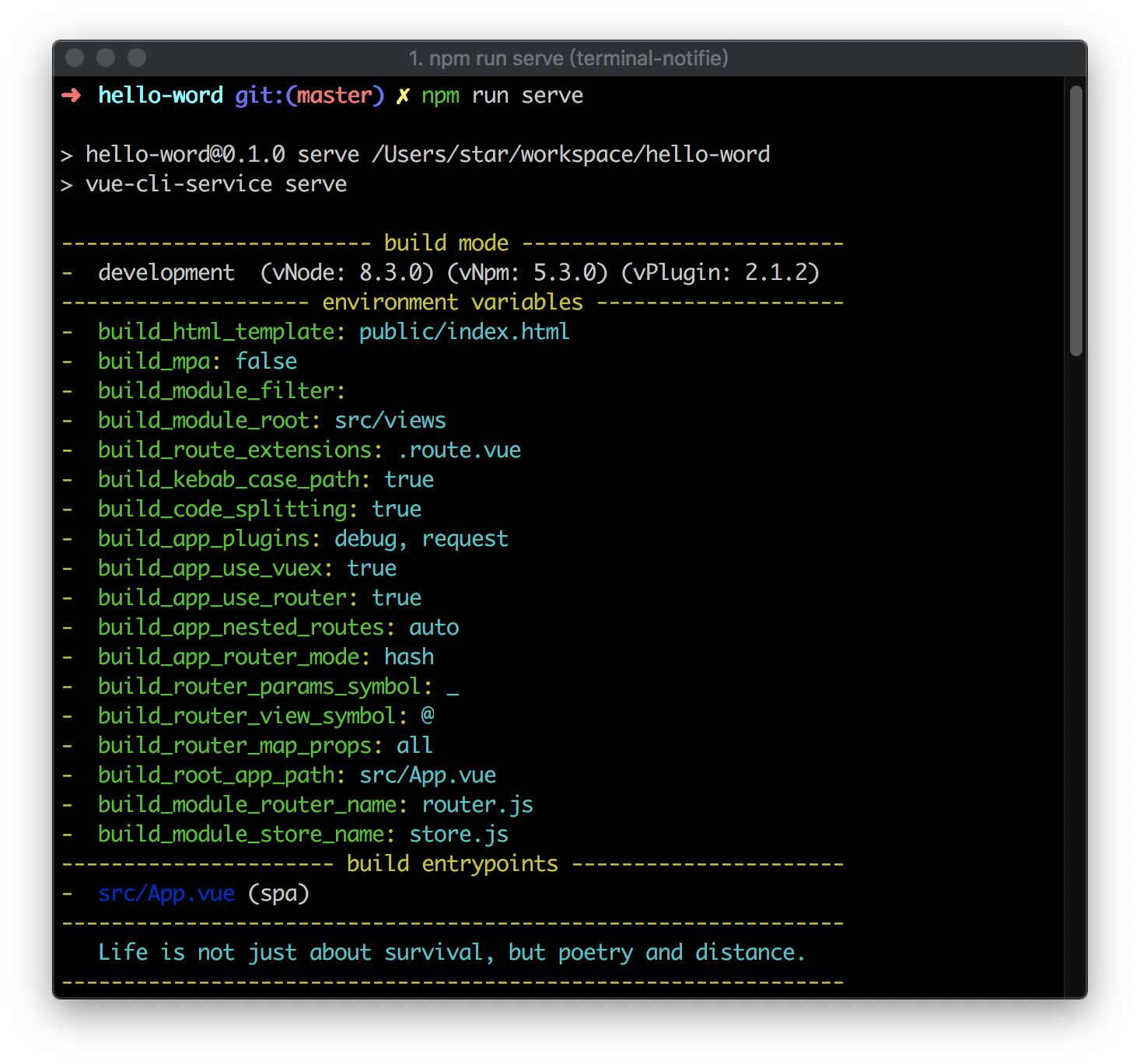Click 'environment variables' section heading
This screenshot has height=1064, width=1140.
pyautogui.click(x=453, y=303)
